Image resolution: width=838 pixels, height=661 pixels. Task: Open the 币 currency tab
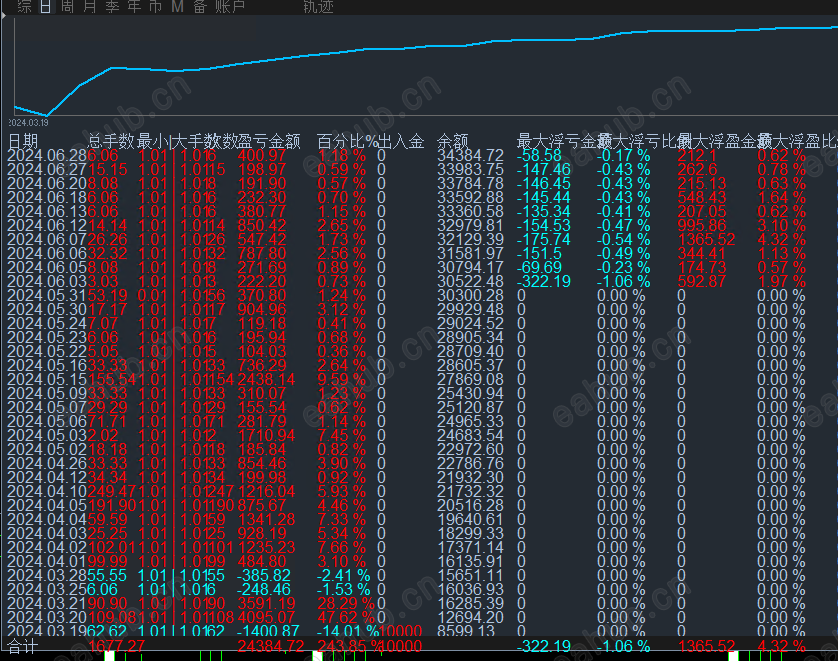pyautogui.click(x=156, y=6)
